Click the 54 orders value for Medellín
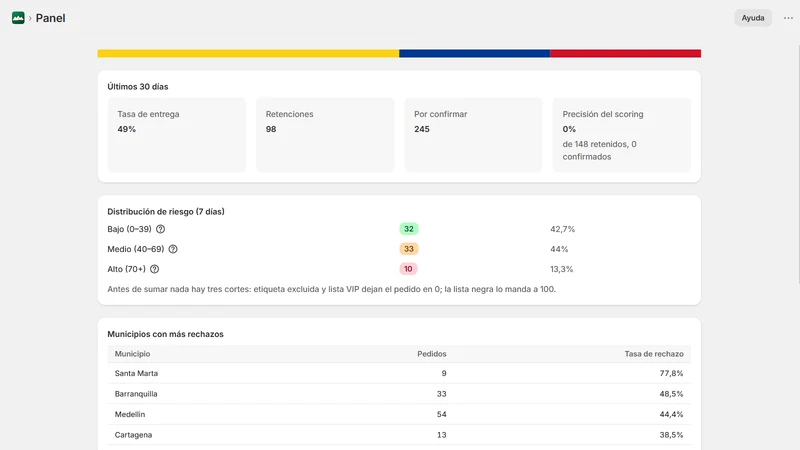This screenshot has height=450, width=800. point(441,414)
